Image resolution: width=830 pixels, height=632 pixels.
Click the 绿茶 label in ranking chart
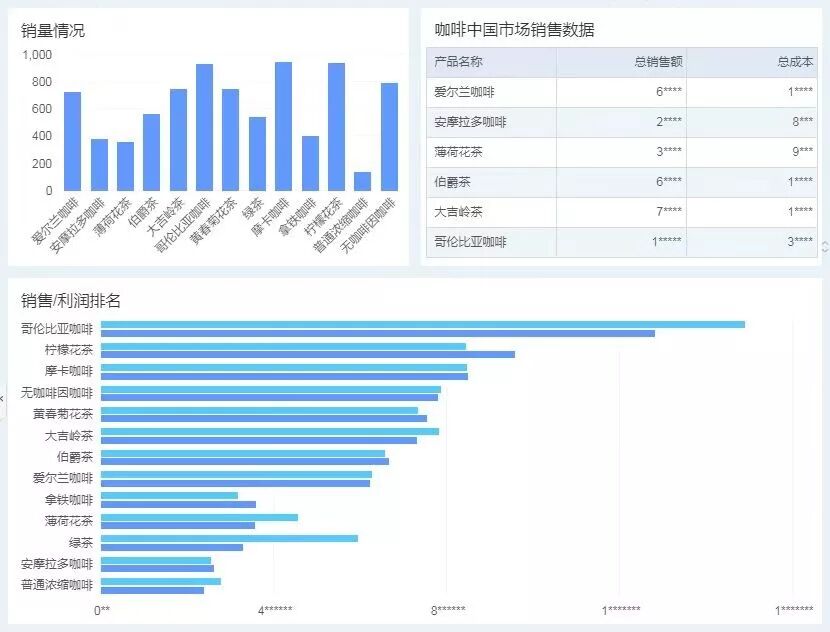point(81,543)
